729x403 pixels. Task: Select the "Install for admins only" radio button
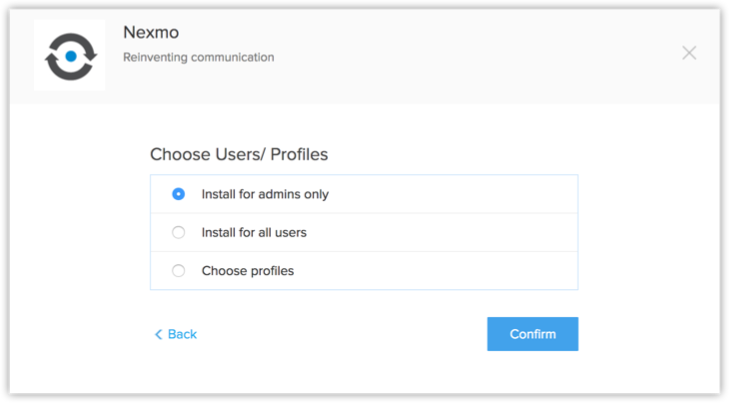click(x=179, y=194)
